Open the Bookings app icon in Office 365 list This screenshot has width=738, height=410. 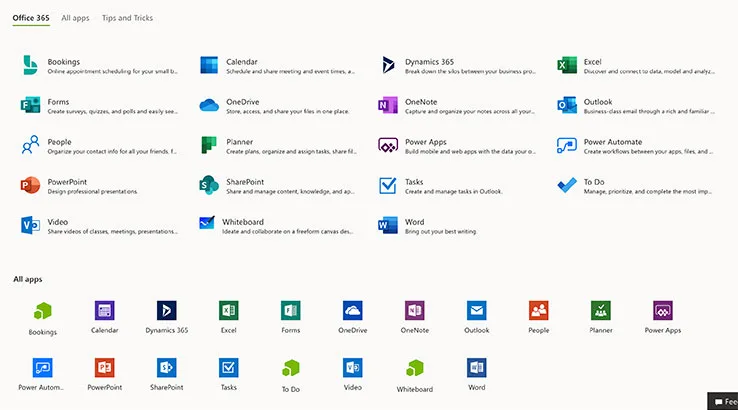click(30, 65)
